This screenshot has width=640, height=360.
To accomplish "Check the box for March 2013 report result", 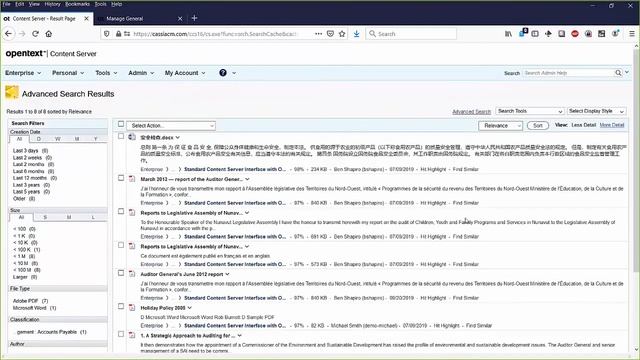I will pyautogui.click(x=121, y=178).
